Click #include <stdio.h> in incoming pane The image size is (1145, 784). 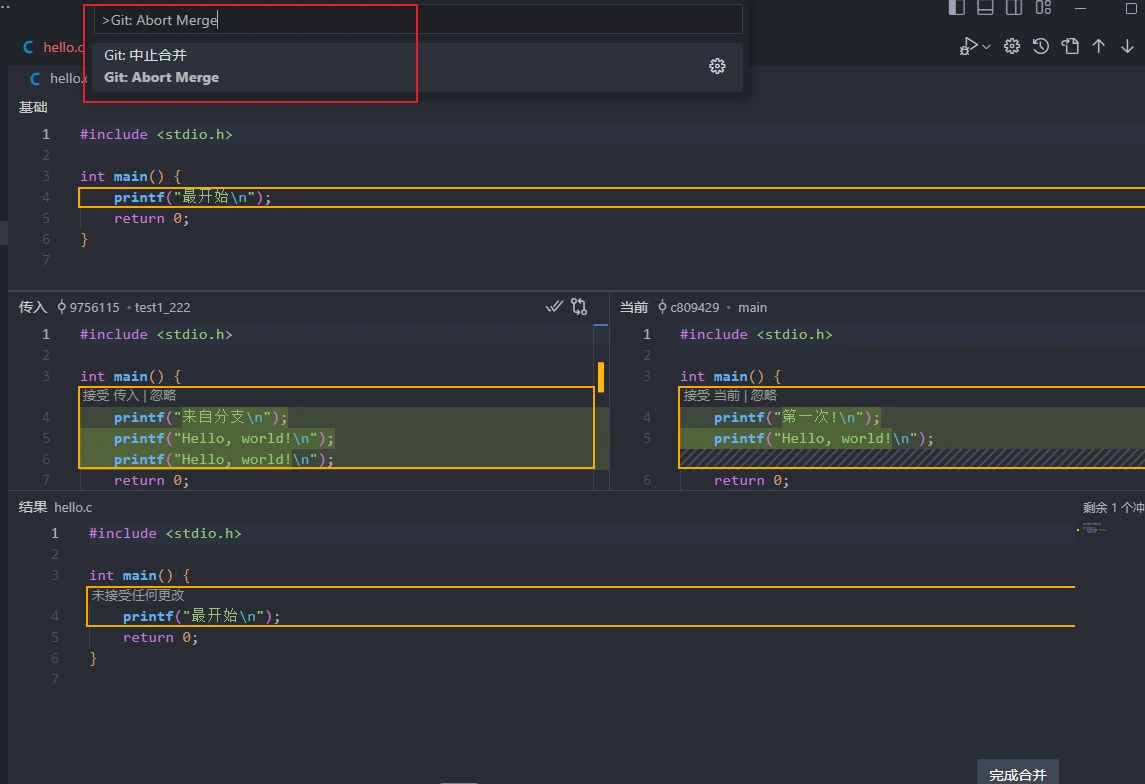[156, 334]
